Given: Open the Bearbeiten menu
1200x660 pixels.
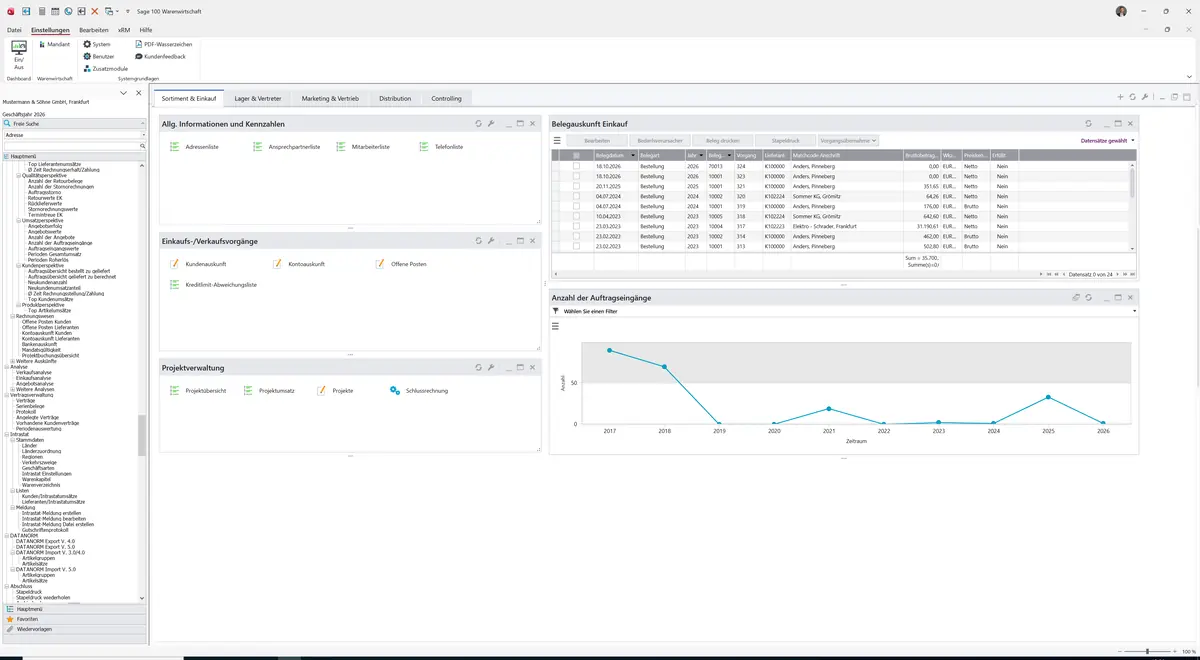Looking at the screenshot, I should point(93,30).
